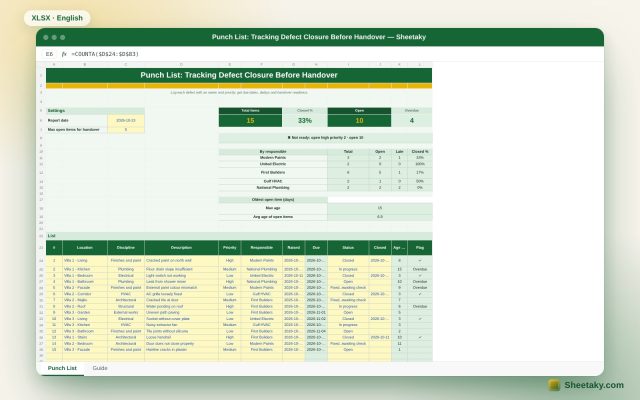Select the Punch List sheet tab
The image size is (640, 400).
62,368
